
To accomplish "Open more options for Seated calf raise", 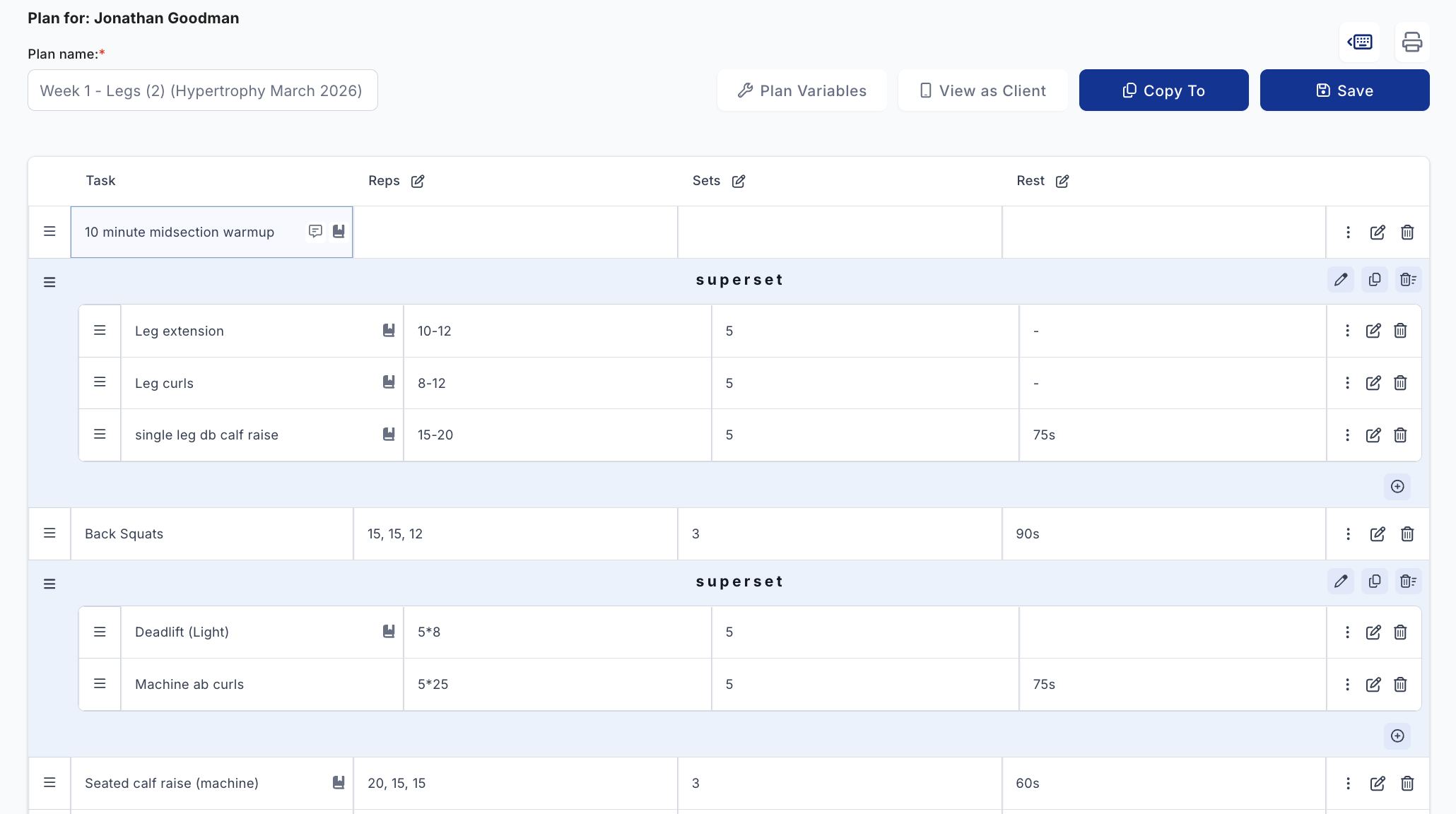I will pos(1348,784).
